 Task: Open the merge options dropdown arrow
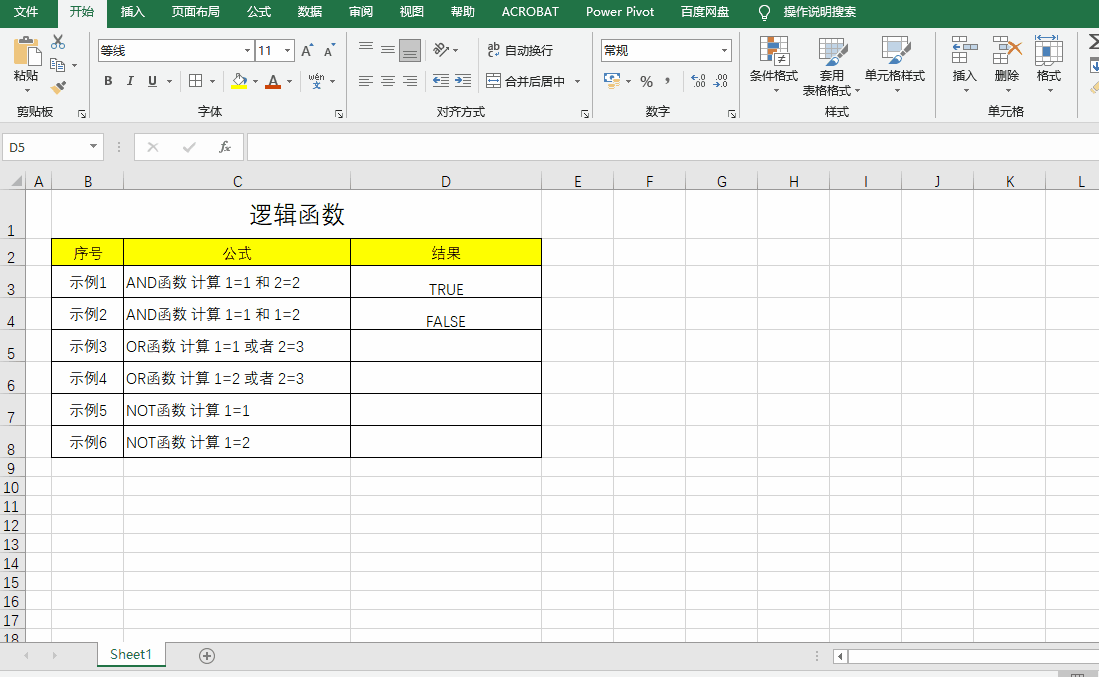point(578,81)
